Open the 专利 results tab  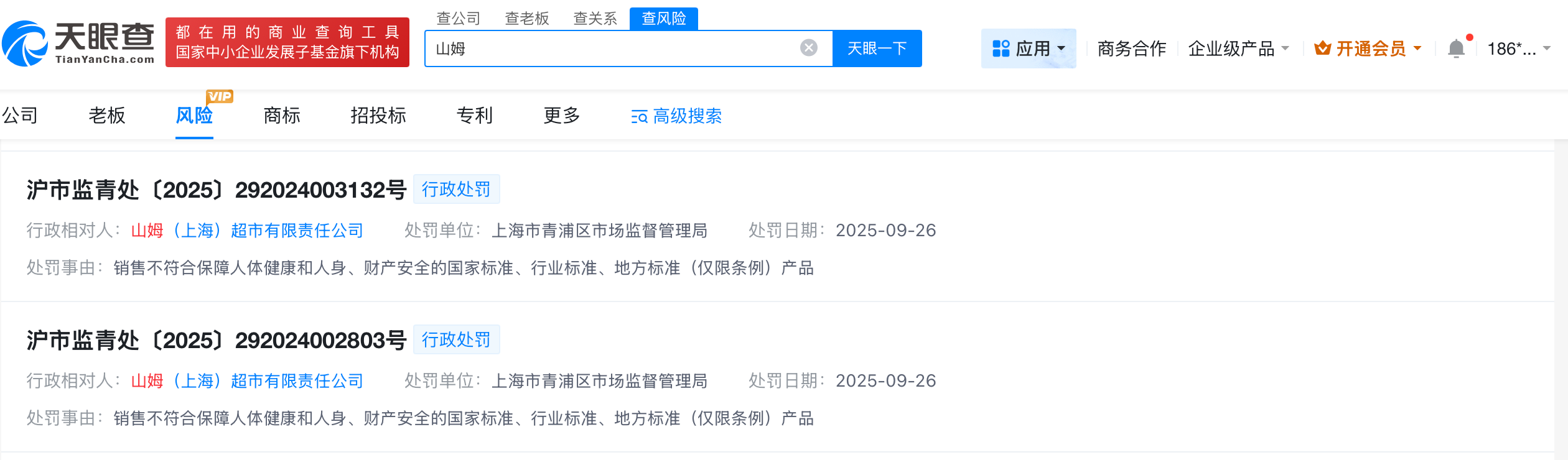pyautogui.click(x=475, y=116)
